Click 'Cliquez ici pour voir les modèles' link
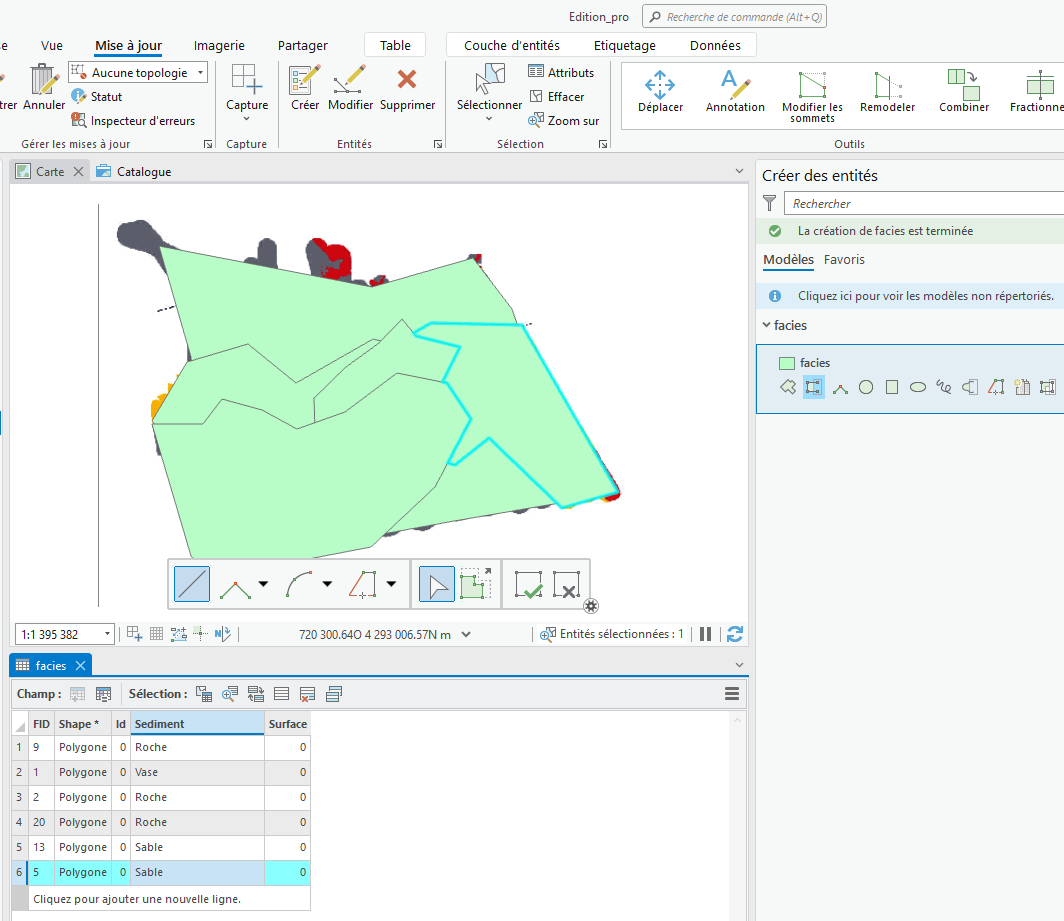Image resolution: width=1064 pixels, height=921 pixels. tap(925, 296)
